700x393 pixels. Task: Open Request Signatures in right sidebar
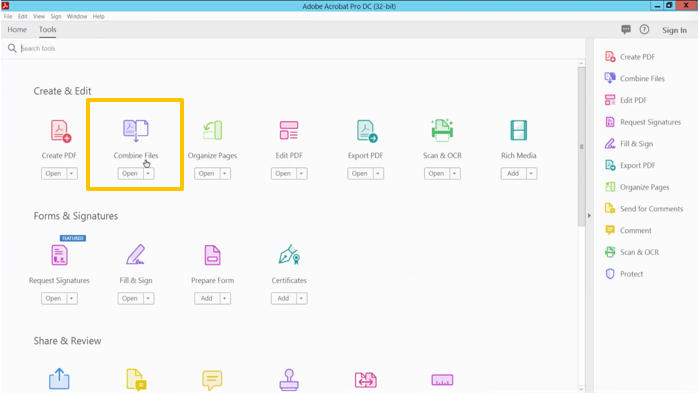(x=643, y=122)
